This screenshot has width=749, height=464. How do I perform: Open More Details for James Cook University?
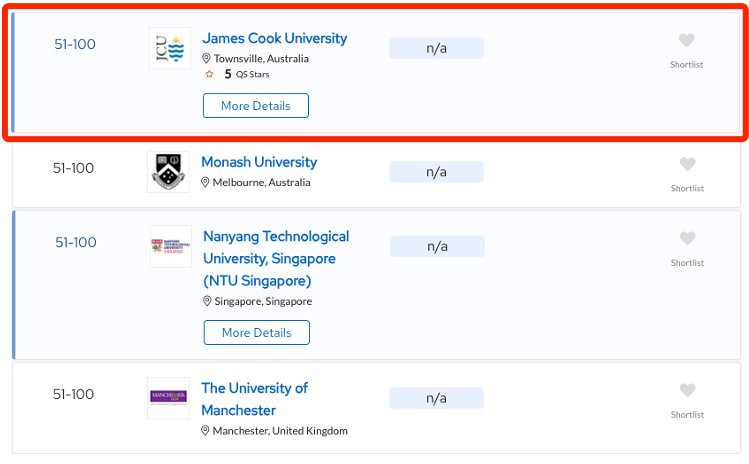coord(256,106)
